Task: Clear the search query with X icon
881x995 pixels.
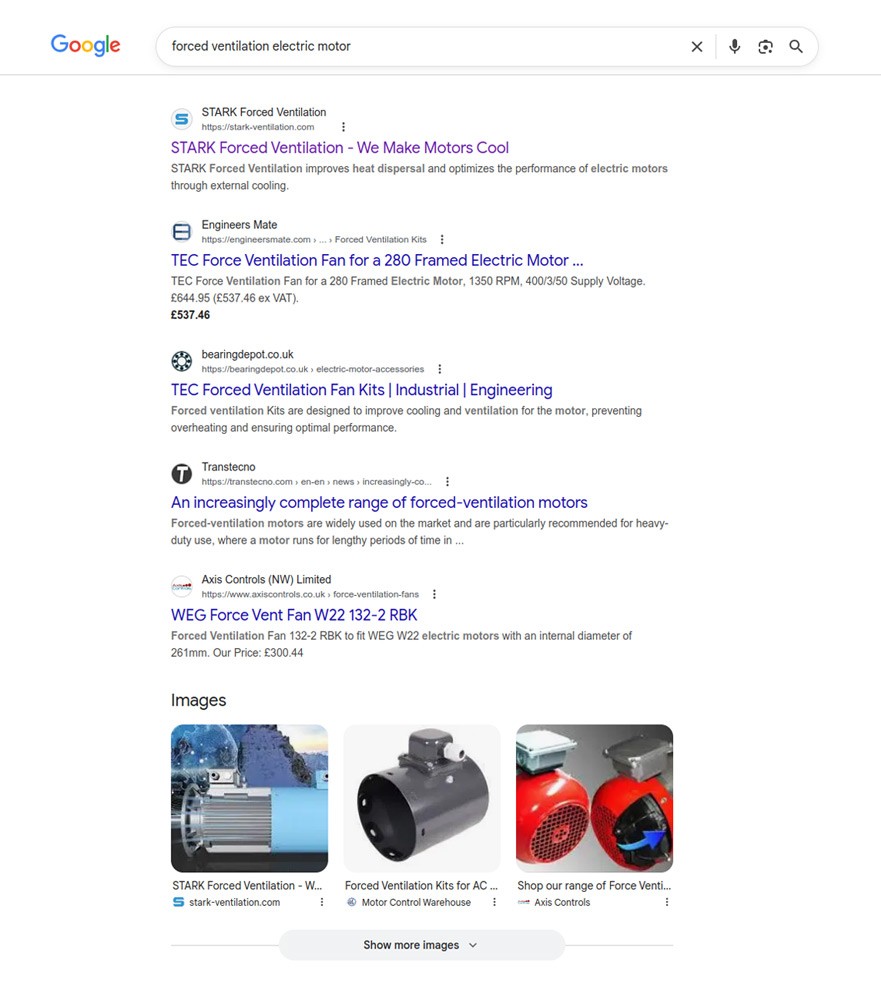Action: [696, 46]
